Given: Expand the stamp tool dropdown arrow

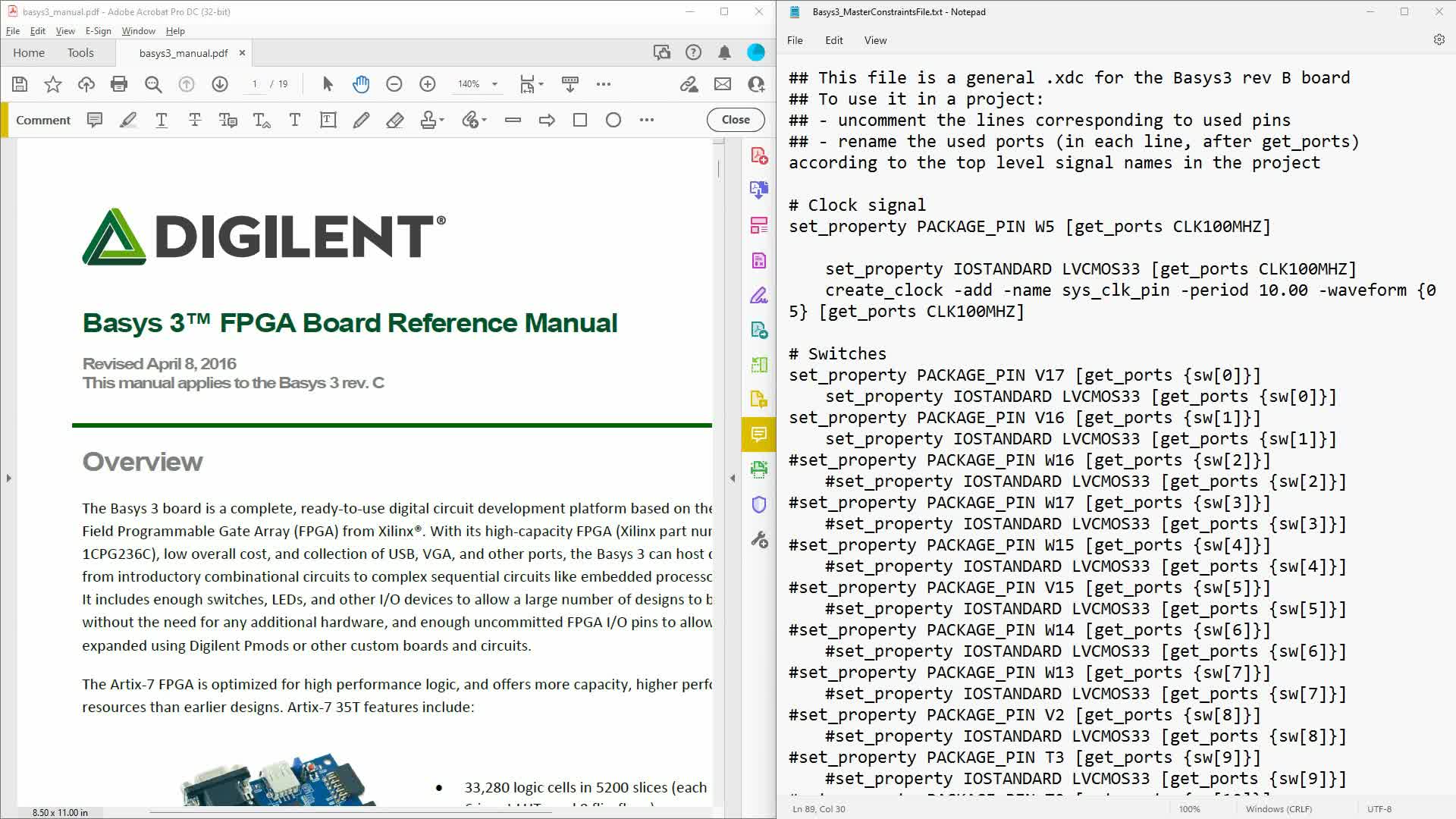Looking at the screenshot, I should [x=442, y=120].
